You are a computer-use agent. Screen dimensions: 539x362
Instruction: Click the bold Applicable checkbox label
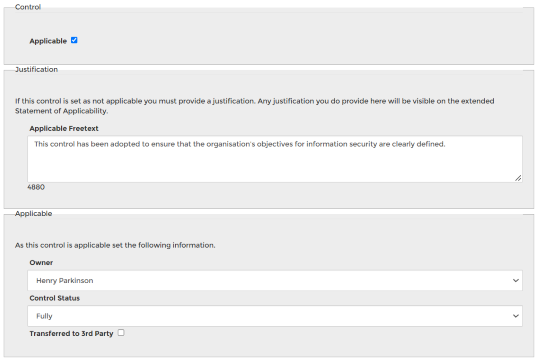(48, 41)
